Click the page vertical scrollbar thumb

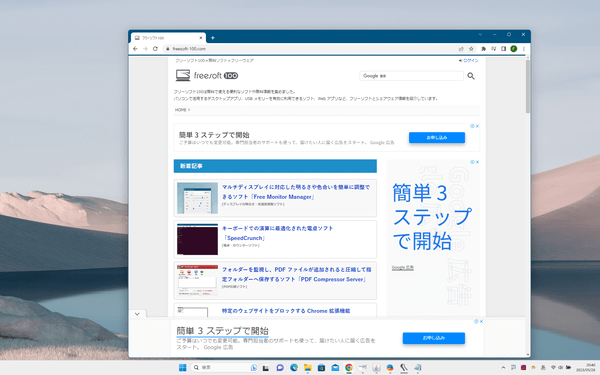point(528,86)
